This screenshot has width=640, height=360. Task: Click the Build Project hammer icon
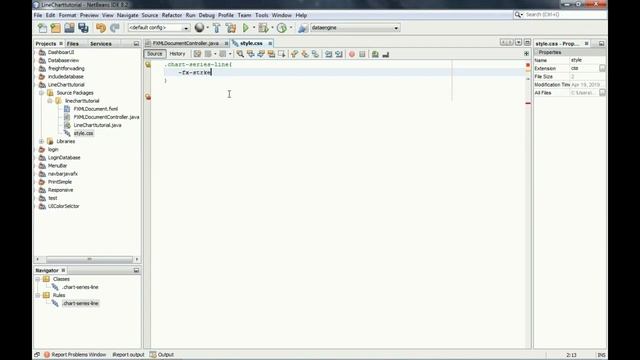pos(217,28)
